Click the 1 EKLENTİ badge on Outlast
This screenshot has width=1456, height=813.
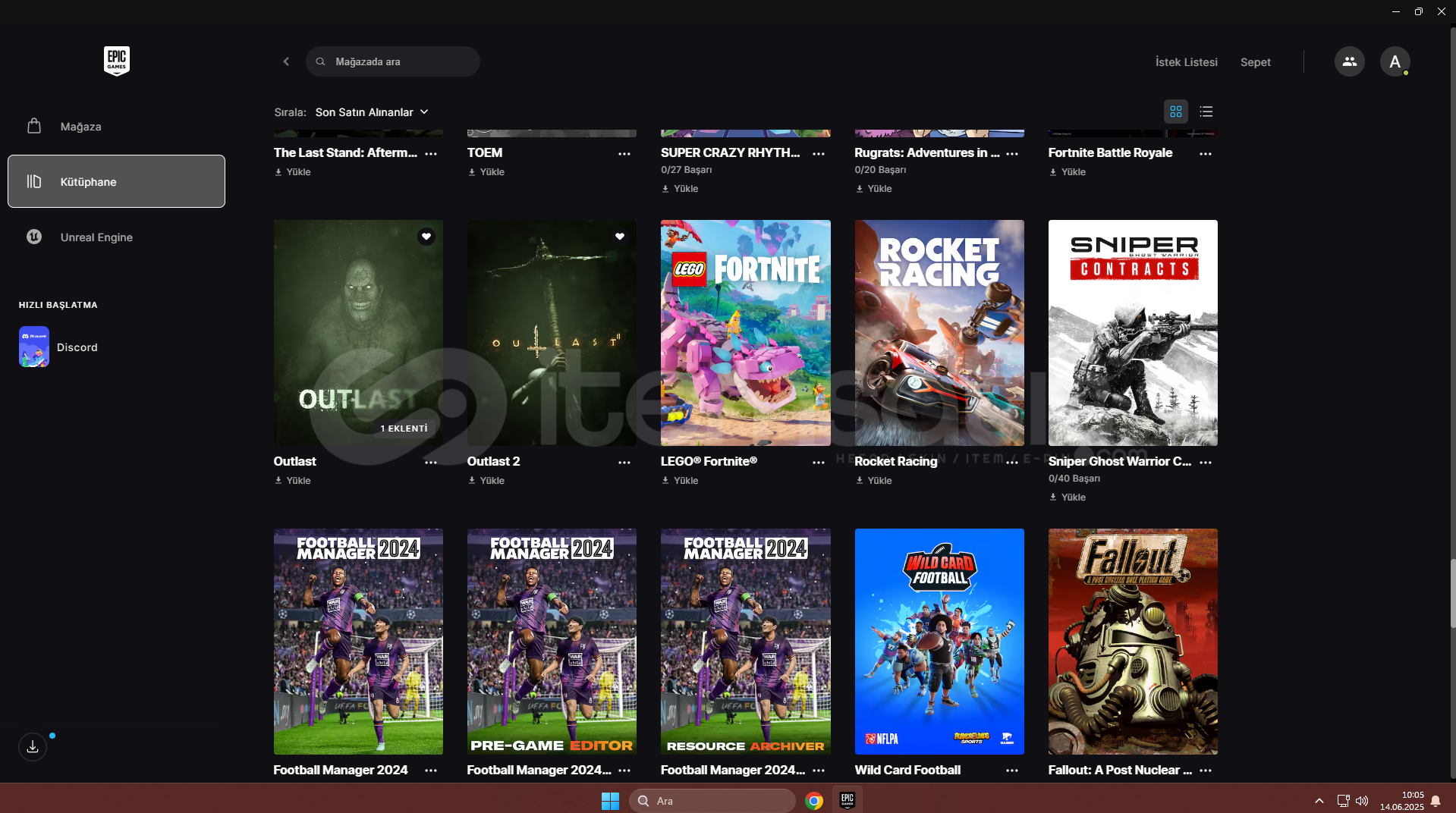[404, 428]
